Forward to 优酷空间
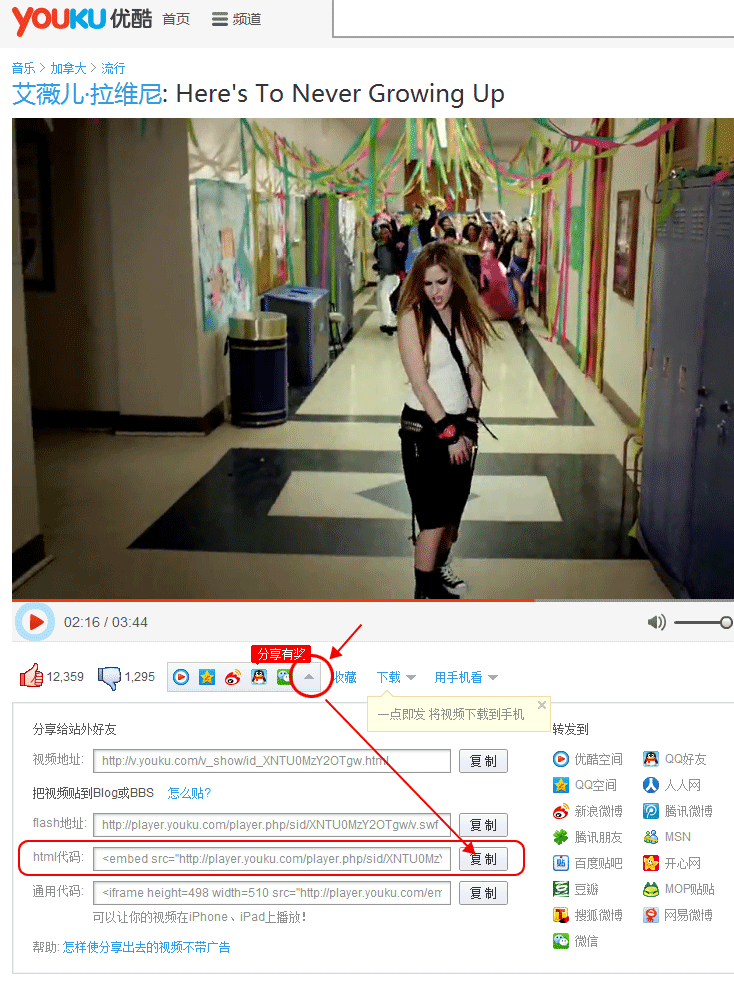The width and height of the screenshot is (734, 983). (587, 759)
